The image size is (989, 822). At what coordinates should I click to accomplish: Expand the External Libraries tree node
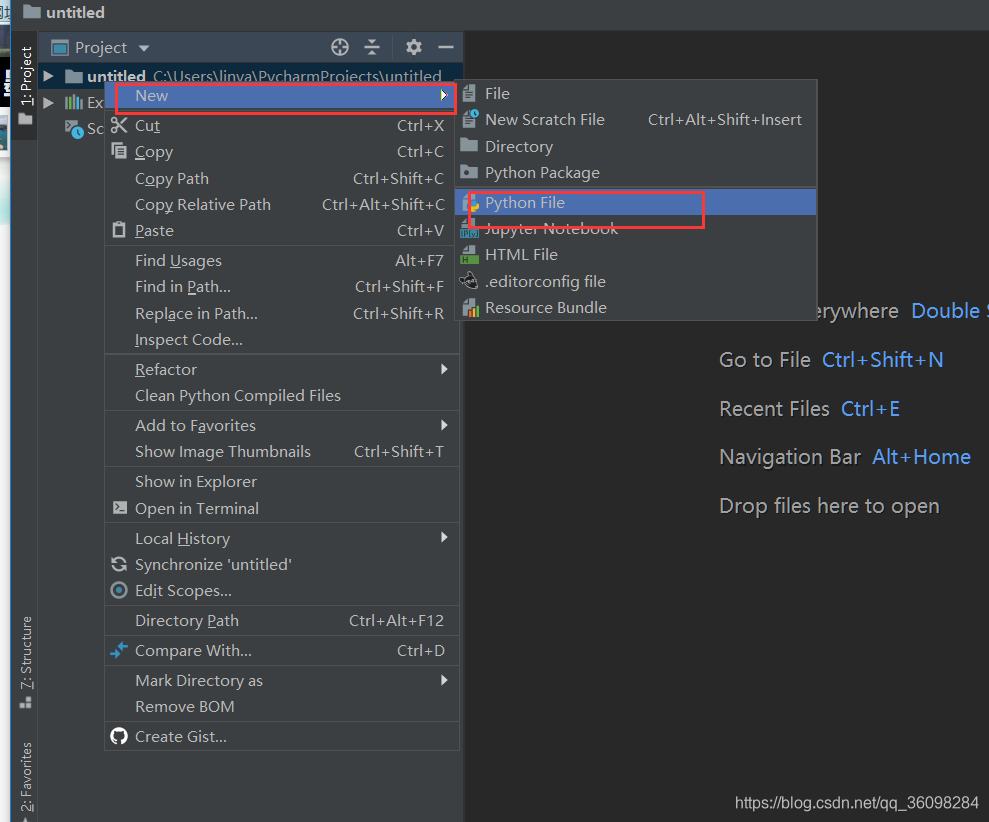click(x=48, y=102)
